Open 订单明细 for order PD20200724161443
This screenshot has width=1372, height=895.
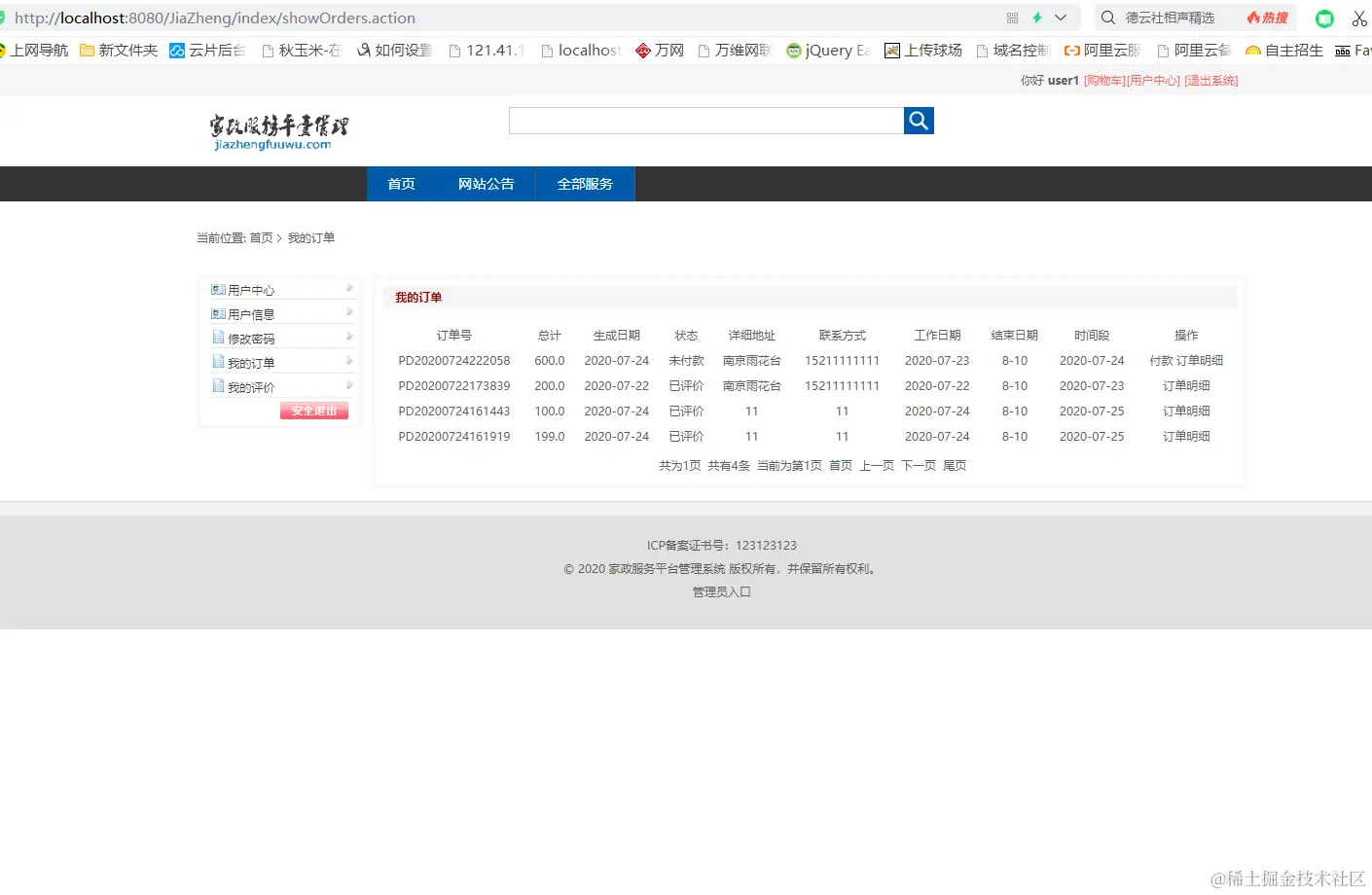pos(1186,412)
